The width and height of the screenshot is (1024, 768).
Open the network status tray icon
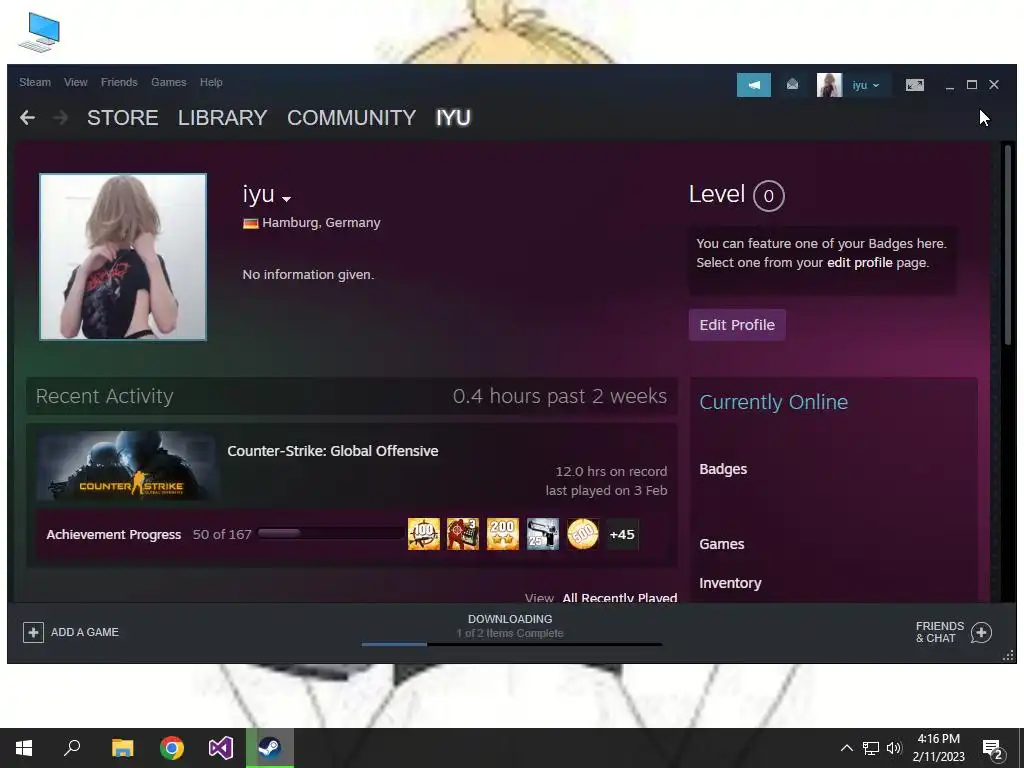coord(871,748)
